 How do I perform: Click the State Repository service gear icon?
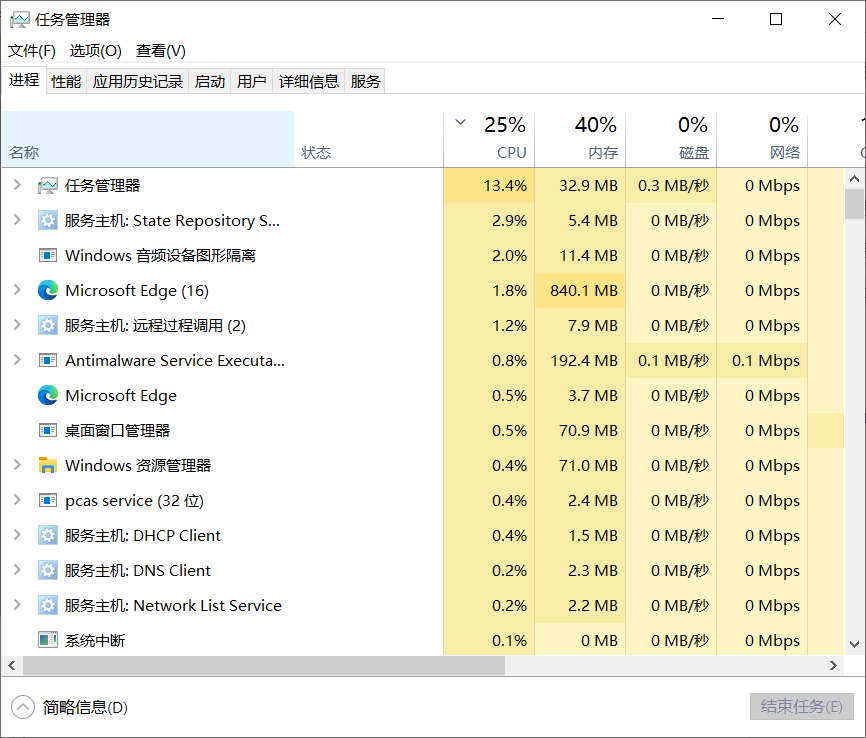tap(47, 220)
